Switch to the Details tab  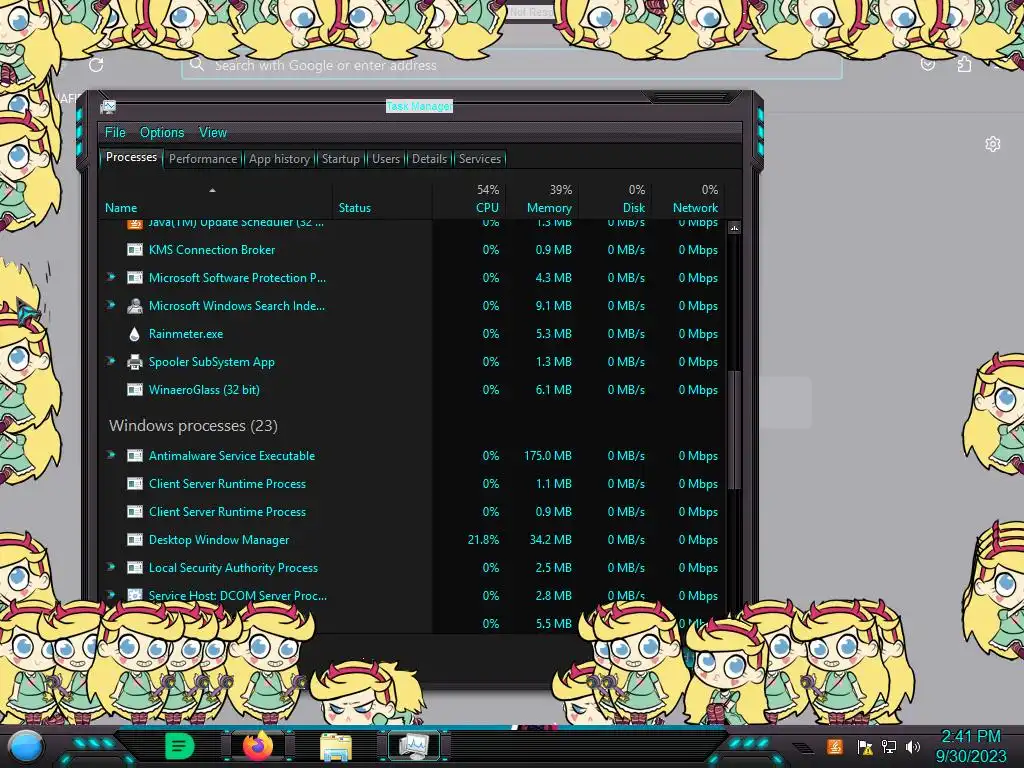429,159
